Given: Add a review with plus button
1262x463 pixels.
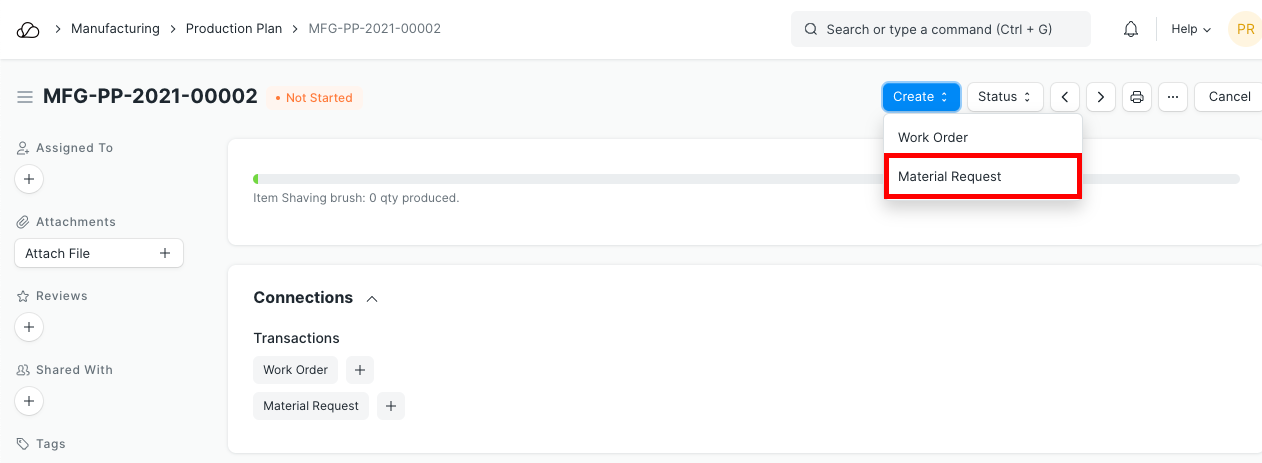Looking at the screenshot, I should point(29,328).
